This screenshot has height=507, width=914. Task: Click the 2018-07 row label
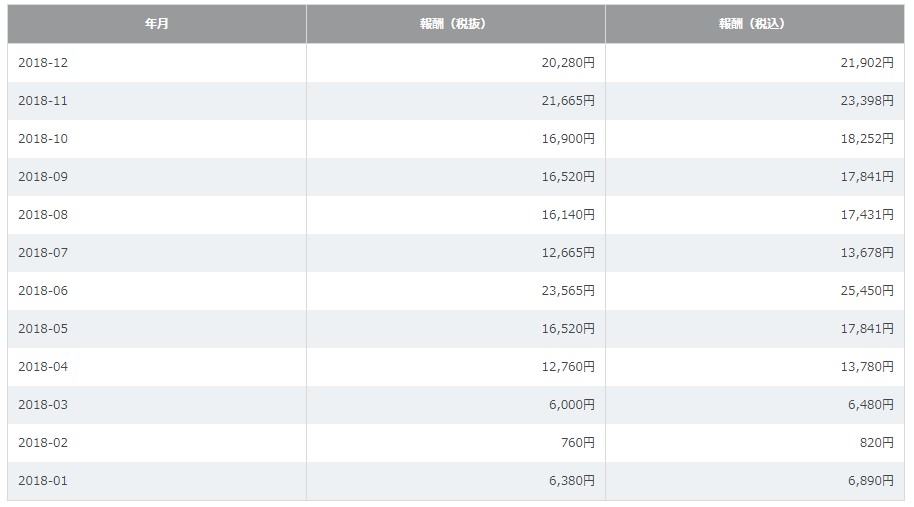[x=43, y=253]
